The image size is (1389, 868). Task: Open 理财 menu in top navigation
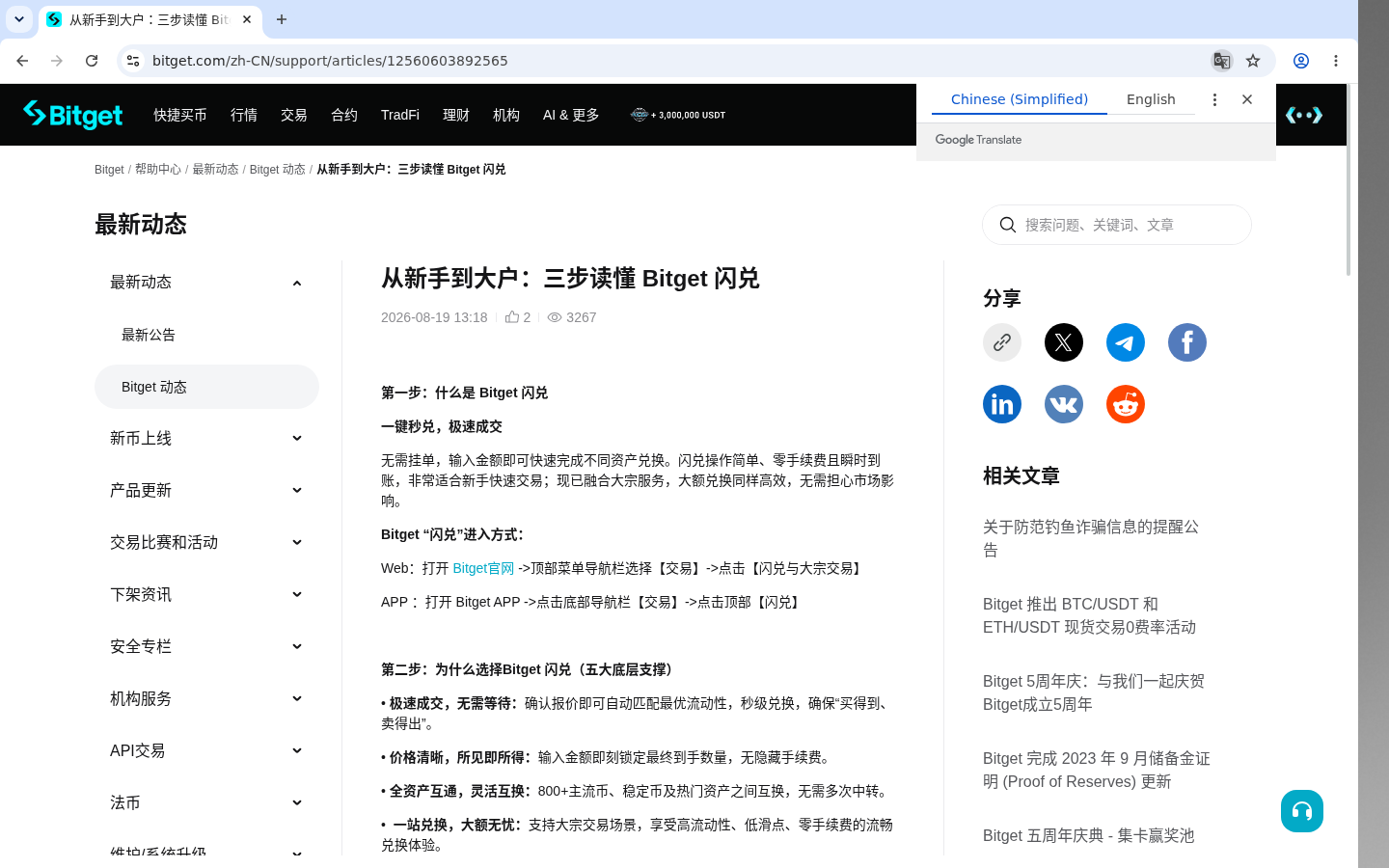(x=456, y=115)
